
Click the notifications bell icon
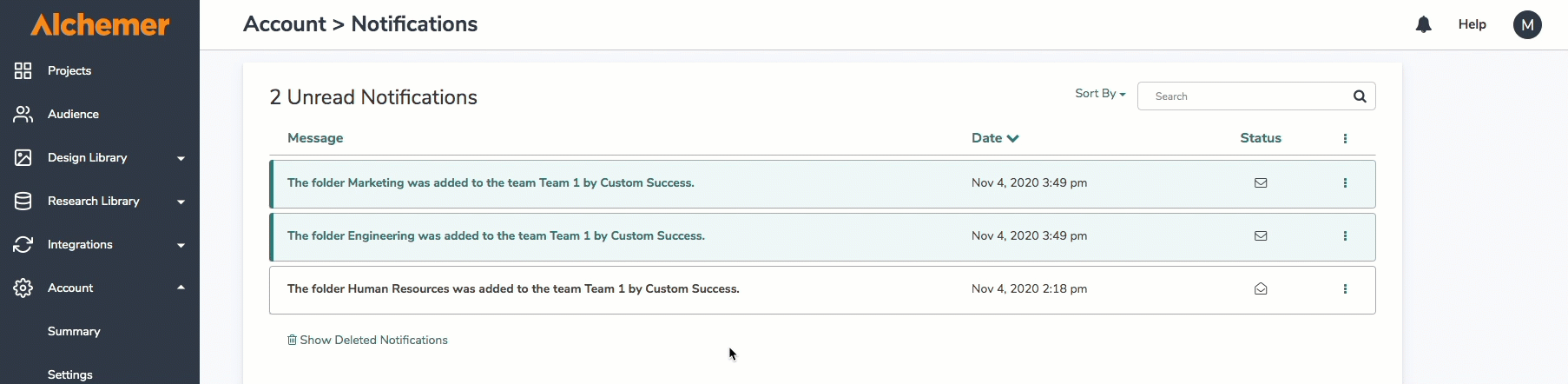(x=1423, y=24)
